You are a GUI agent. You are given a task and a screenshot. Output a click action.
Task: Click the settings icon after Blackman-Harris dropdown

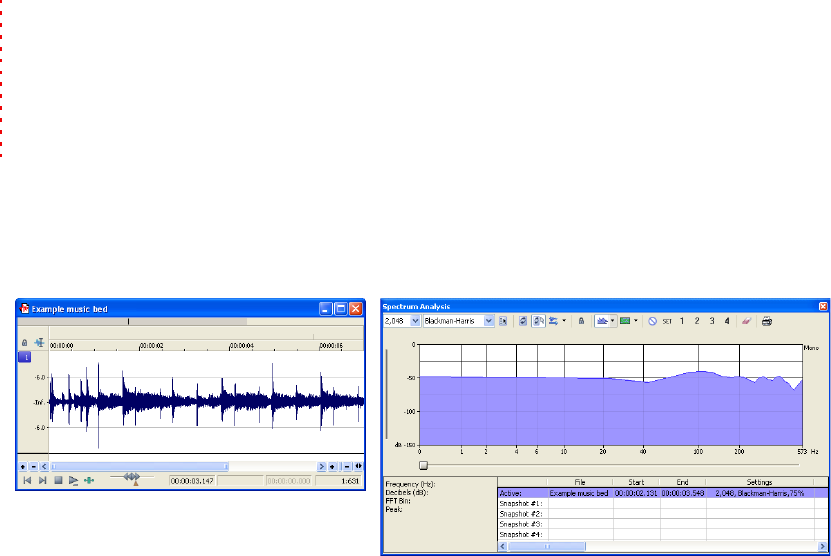(503, 321)
